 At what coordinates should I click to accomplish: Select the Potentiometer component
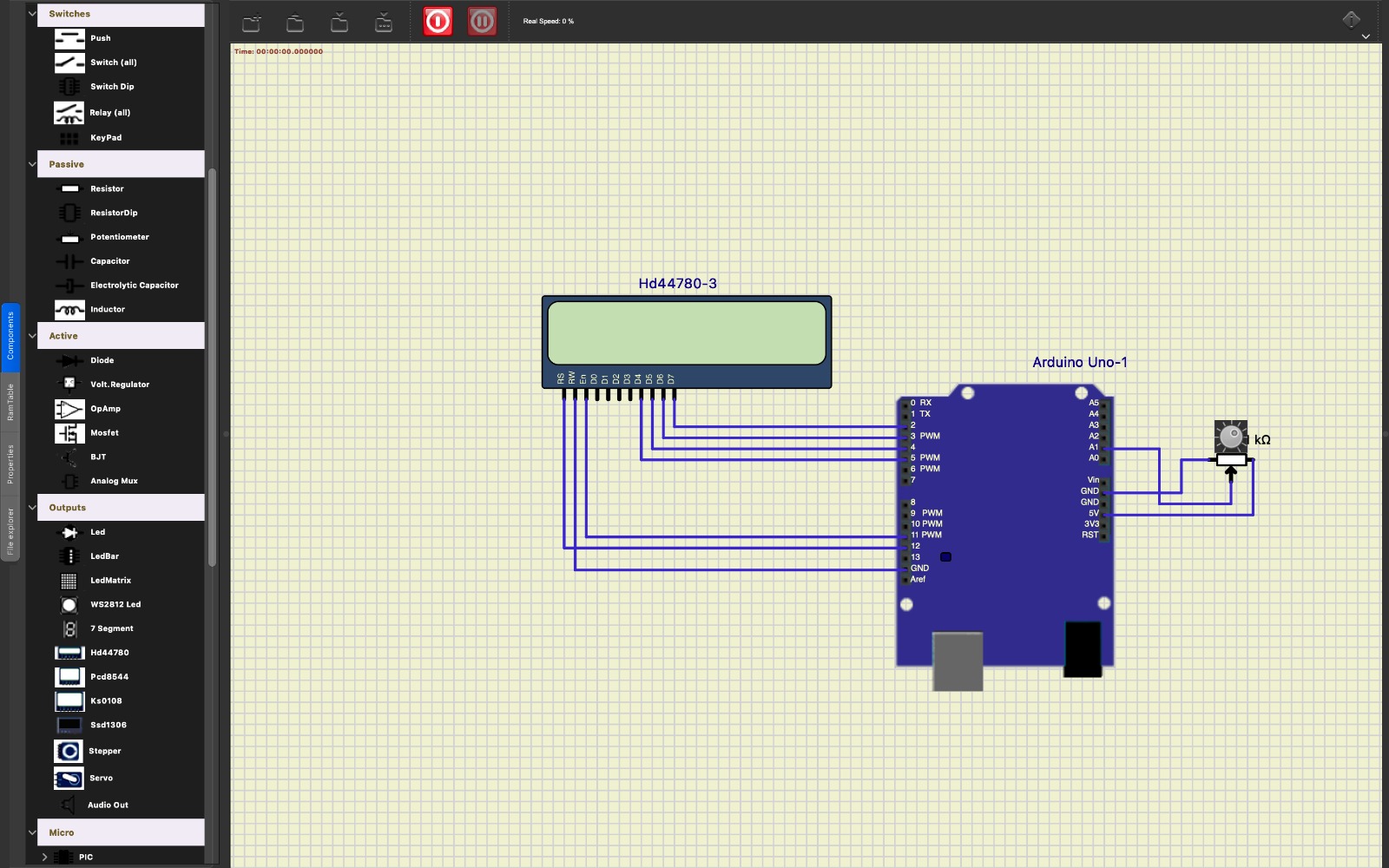click(x=119, y=237)
